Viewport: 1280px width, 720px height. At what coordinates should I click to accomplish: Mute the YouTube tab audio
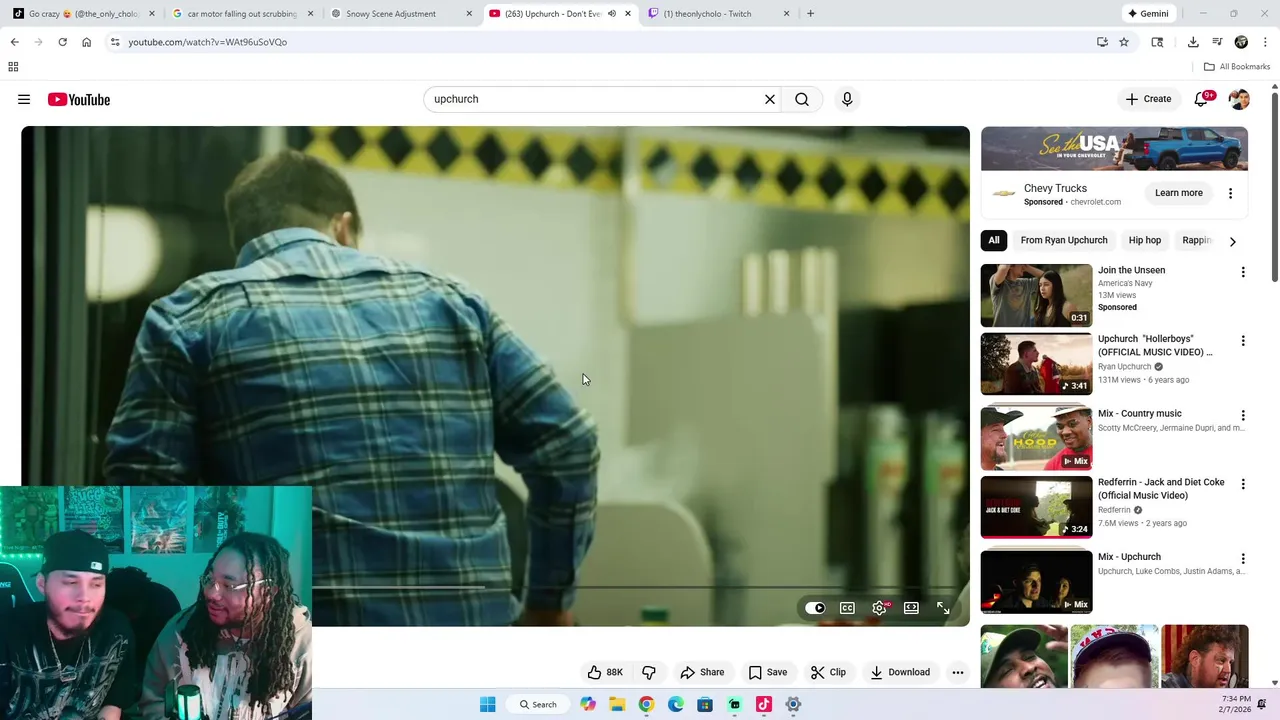612,14
